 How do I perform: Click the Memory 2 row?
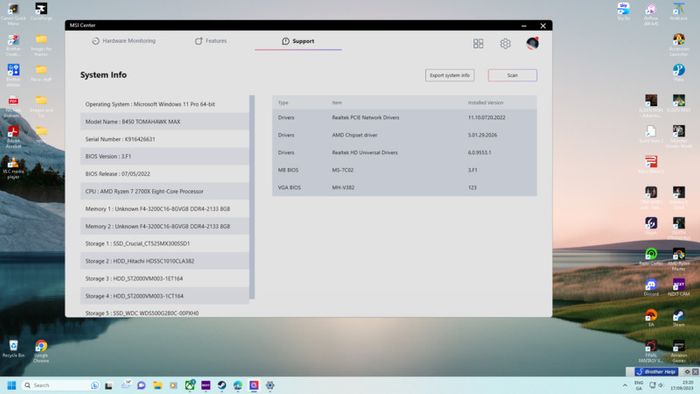[165, 226]
